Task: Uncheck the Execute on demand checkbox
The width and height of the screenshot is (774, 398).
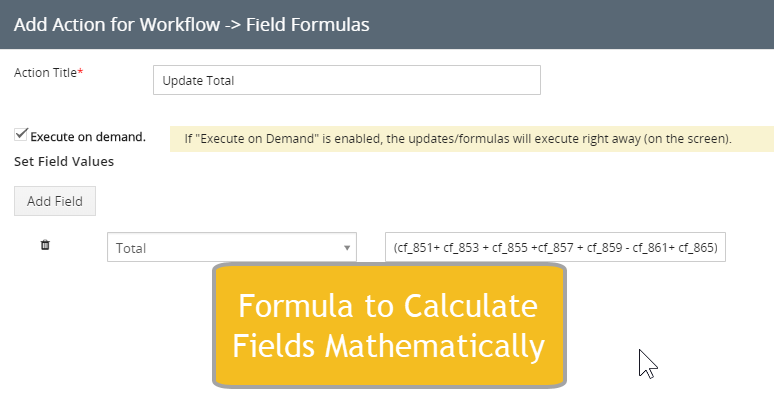Action: point(21,134)
